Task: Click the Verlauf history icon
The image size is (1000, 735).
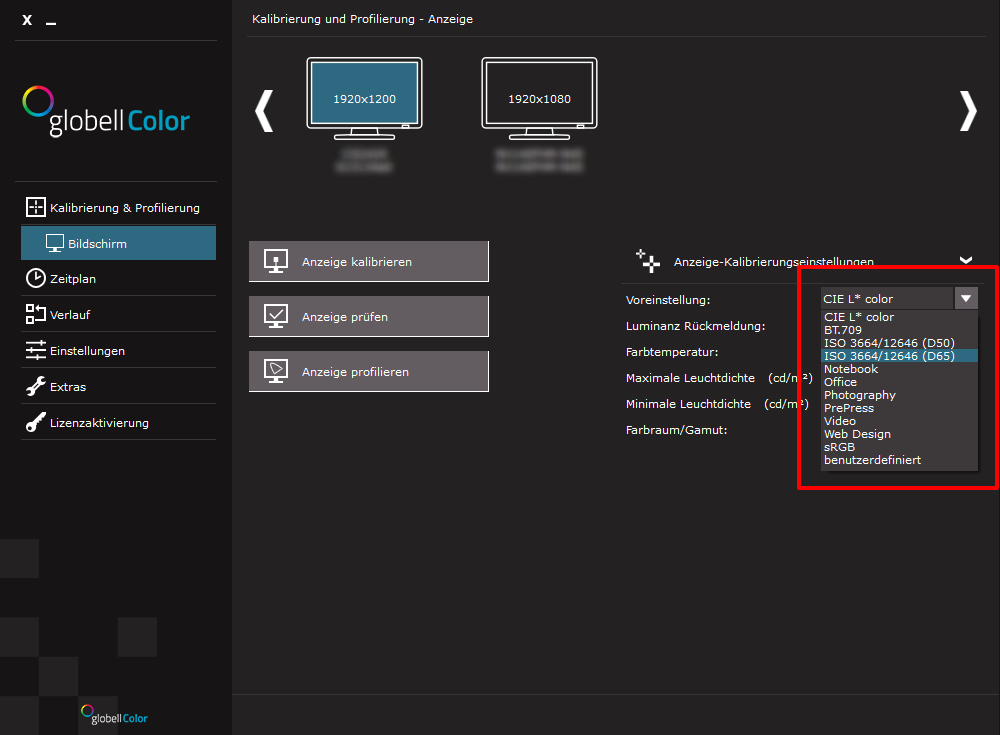Action: [x=35, y=314]
